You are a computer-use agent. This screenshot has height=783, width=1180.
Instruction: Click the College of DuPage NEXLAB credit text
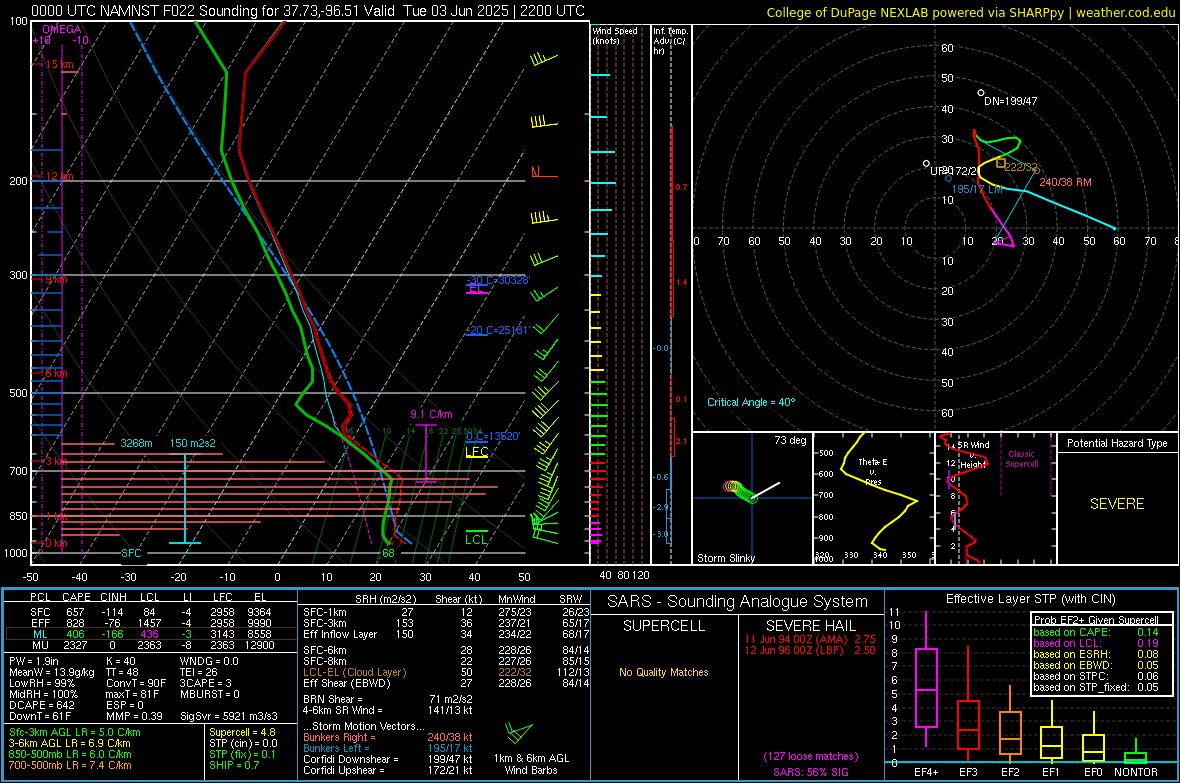tap(971, 12)
